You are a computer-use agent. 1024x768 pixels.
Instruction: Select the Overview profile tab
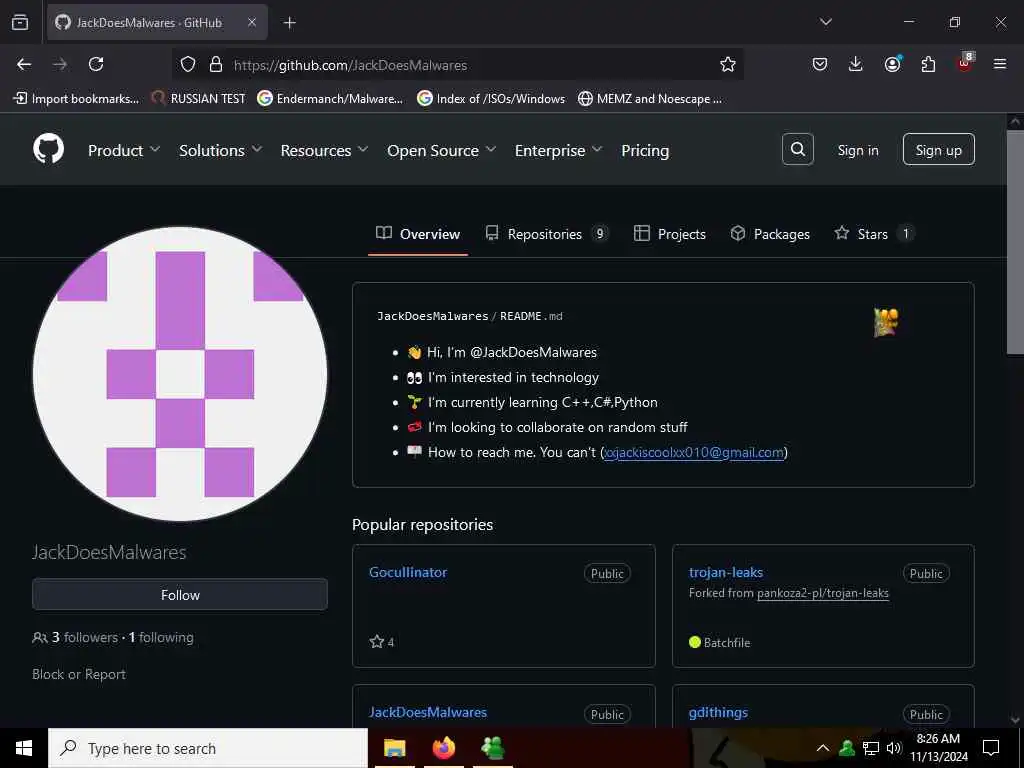point(418,234)
